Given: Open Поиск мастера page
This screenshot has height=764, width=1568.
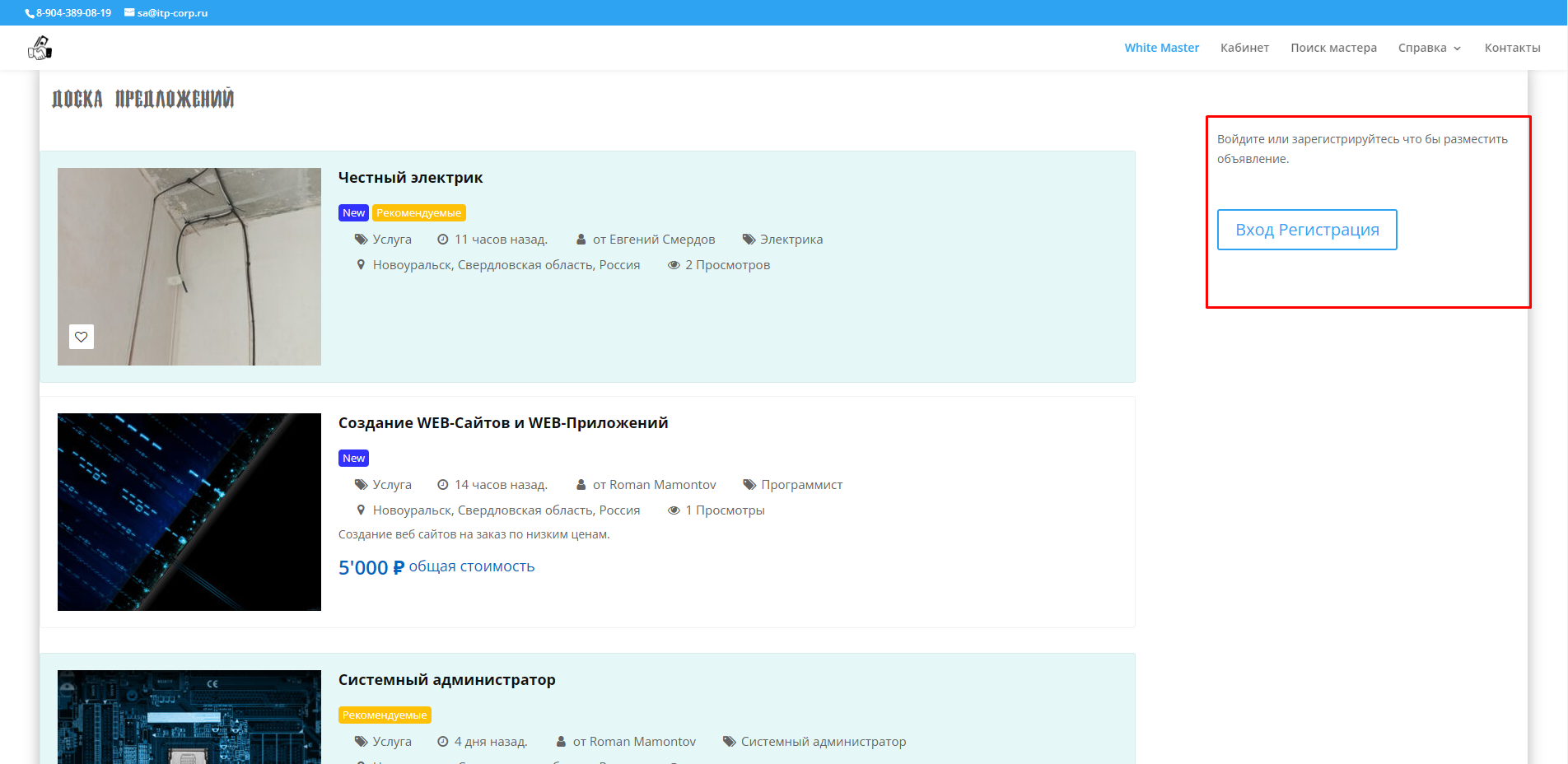Looking at the screenshot, I should tap(1333, 48).
